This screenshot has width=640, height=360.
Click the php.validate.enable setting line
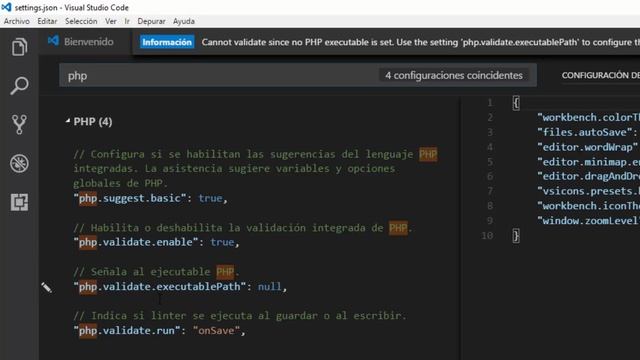(x=156, y=242)
